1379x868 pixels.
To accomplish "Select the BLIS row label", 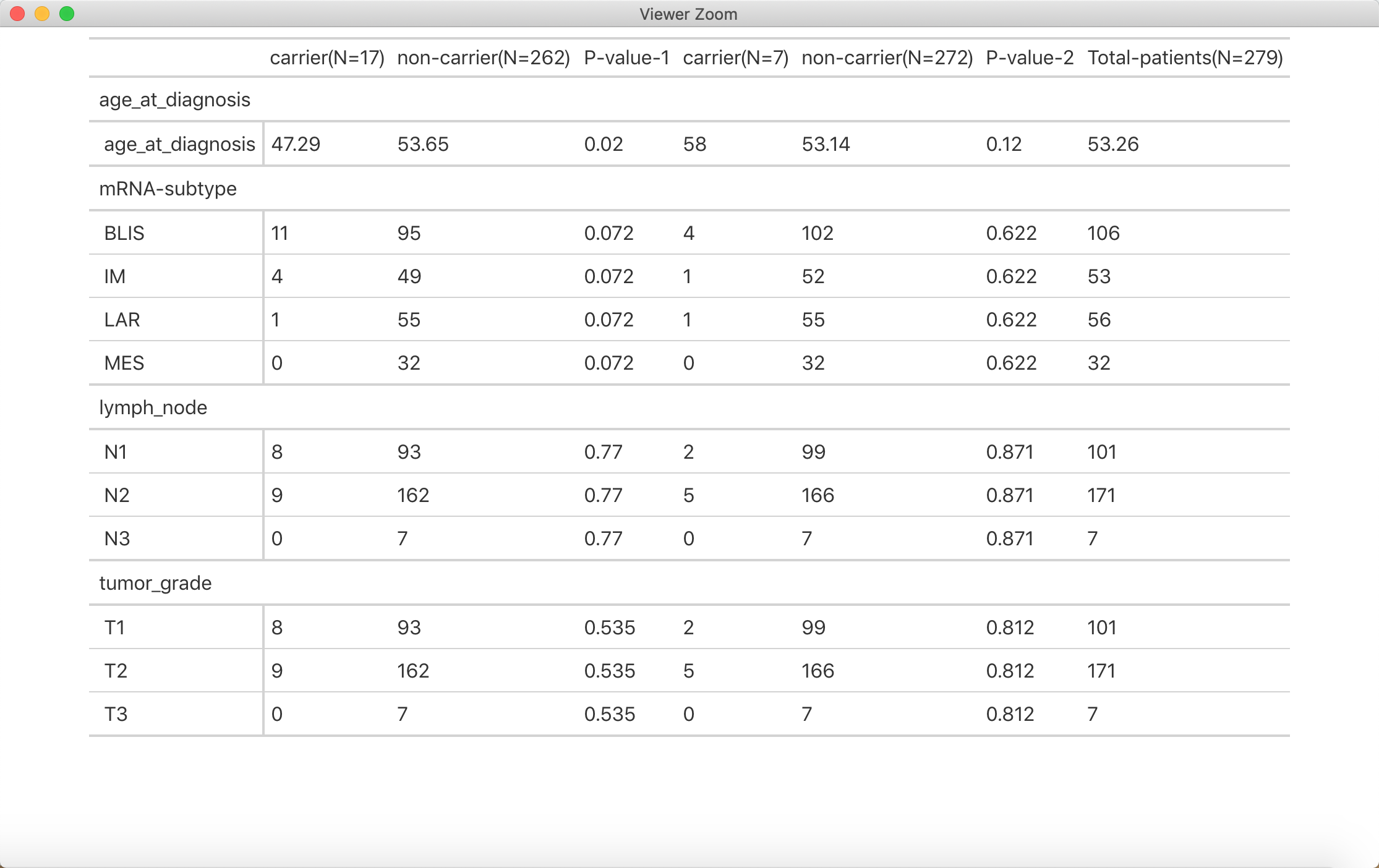I will tap(124, 233).
